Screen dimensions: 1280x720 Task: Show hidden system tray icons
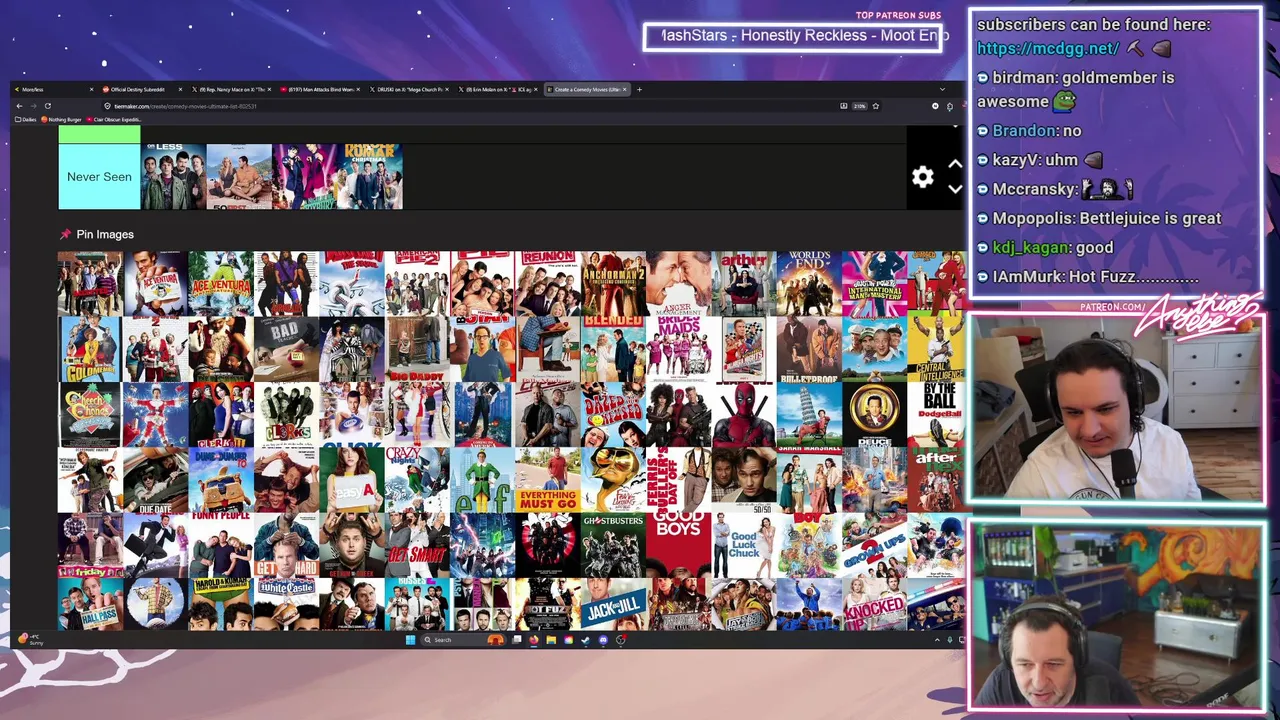[x=937, y=640]
